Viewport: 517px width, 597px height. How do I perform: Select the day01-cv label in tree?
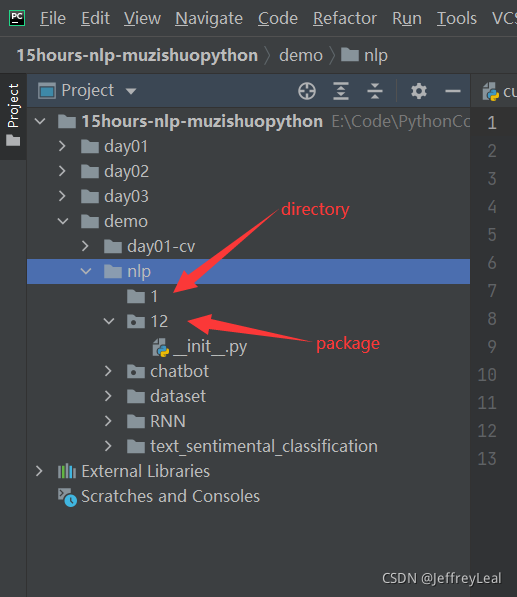(161, 246)
